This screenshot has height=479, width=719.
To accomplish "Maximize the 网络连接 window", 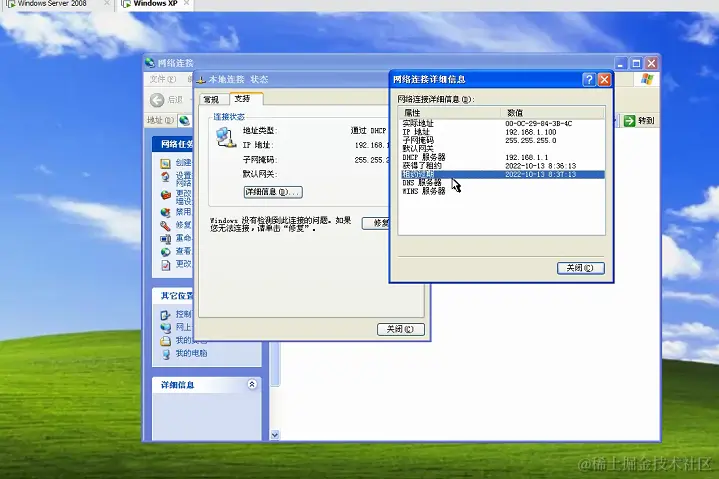I will [x=636, y=63].
